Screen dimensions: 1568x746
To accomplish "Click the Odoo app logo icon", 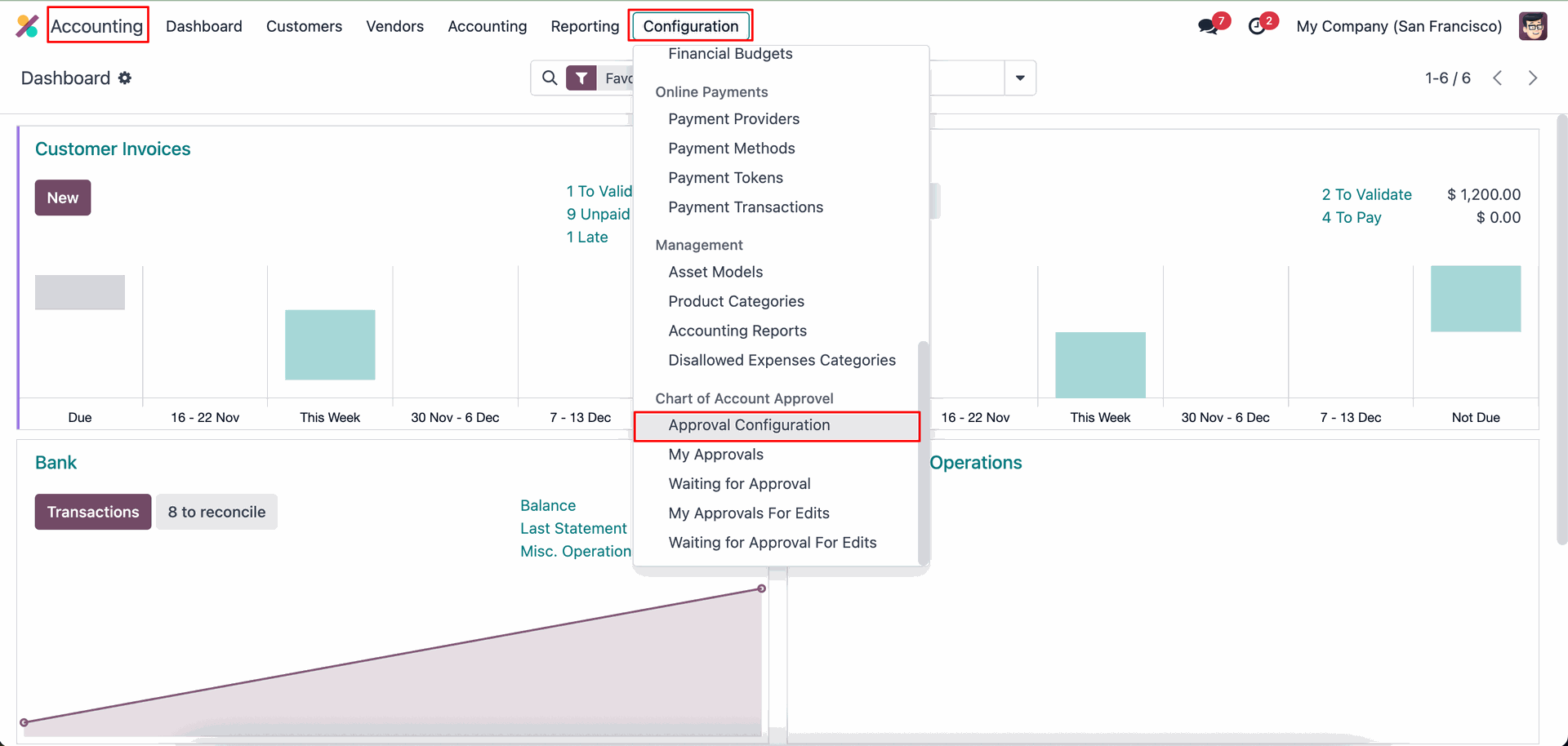I will pyautogui.click(x=27, y=26).
